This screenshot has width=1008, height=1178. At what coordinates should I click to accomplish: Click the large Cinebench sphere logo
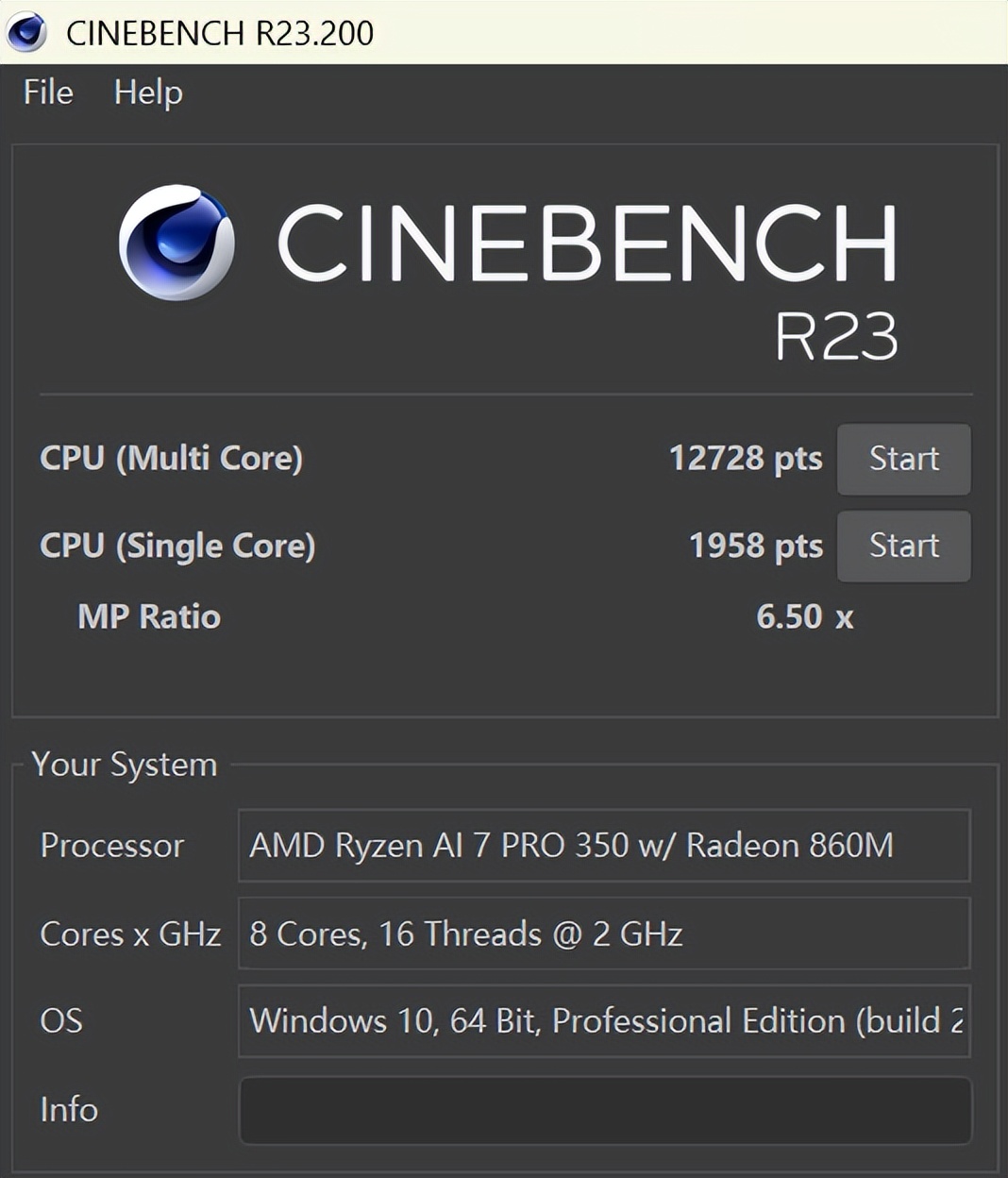pyautogui.click(x=176, y=243)
